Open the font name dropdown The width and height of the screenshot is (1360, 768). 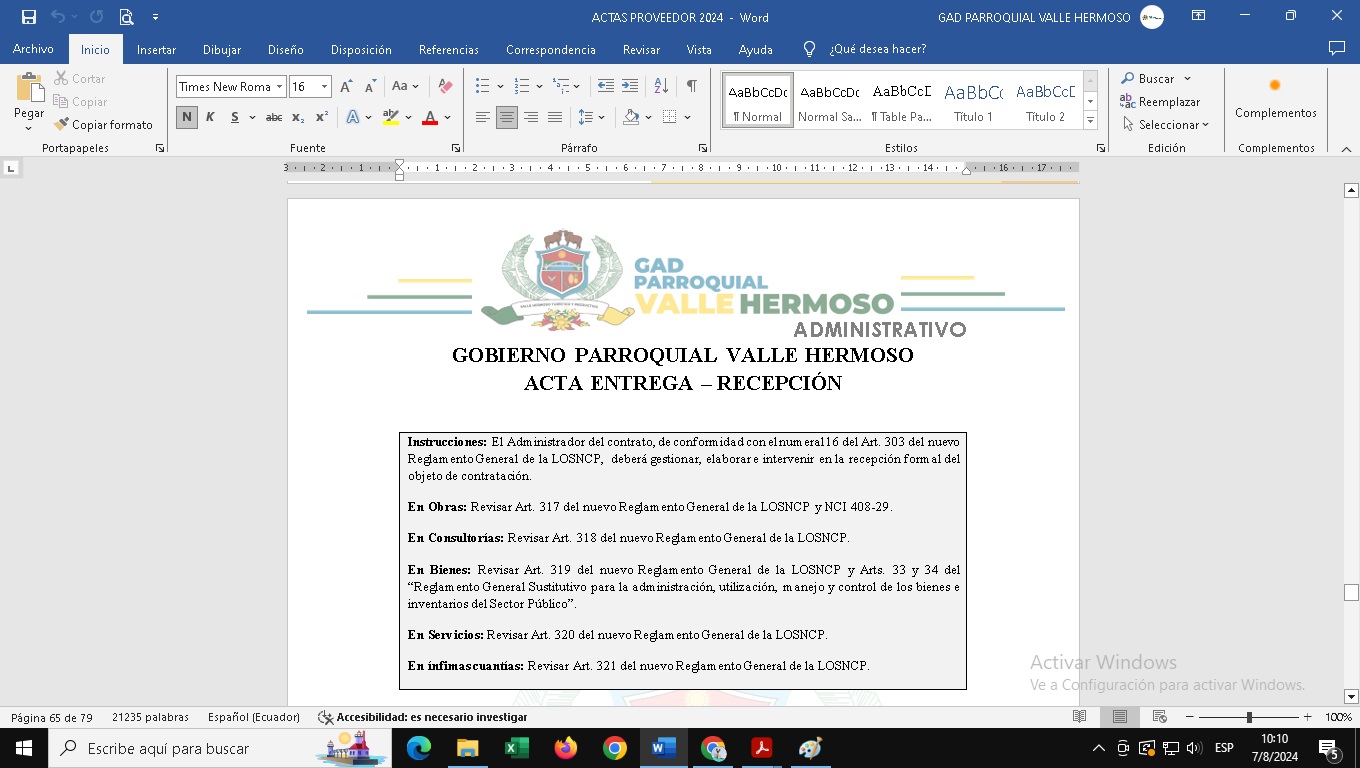[280, 87]
